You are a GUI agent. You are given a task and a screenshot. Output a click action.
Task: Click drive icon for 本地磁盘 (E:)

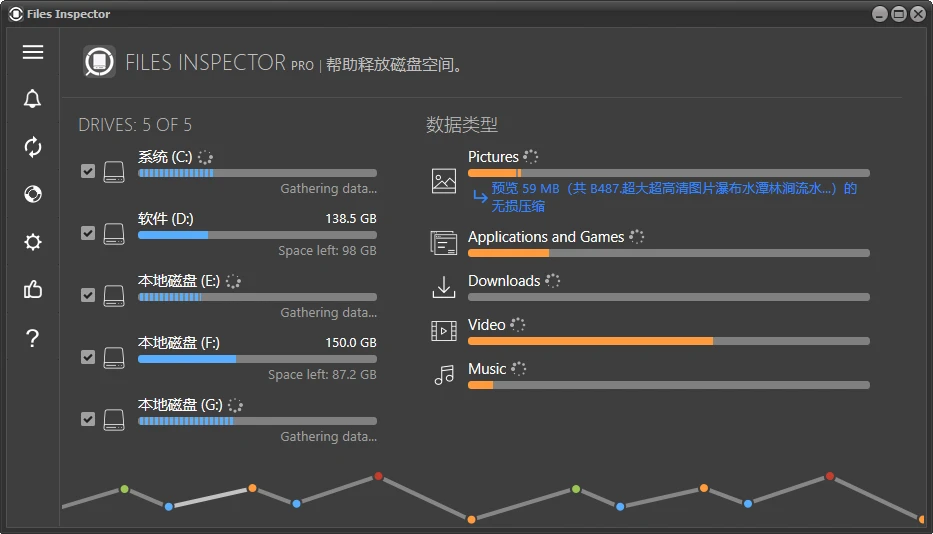pos(114,296)
